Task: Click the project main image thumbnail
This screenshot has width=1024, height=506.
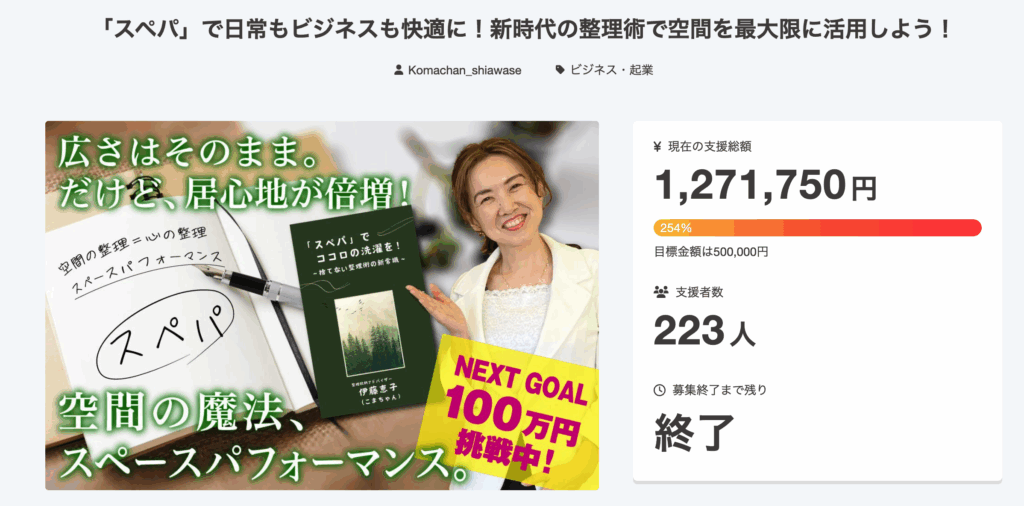Action: 322,306
